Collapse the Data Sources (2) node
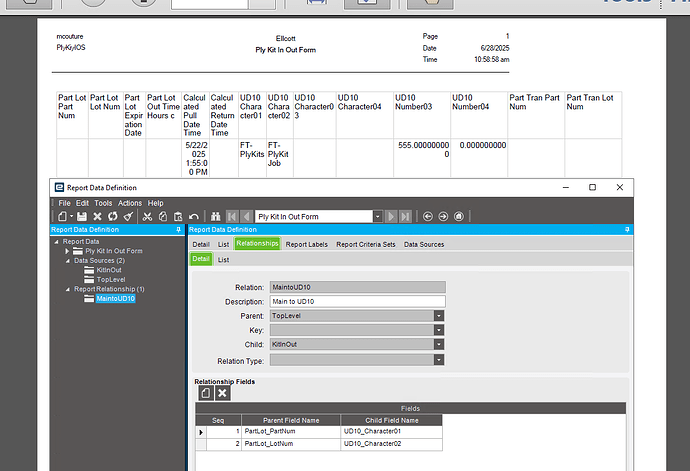Image resolution: width=690 pixels, height=471 pixels. click(x=68, y=261)
